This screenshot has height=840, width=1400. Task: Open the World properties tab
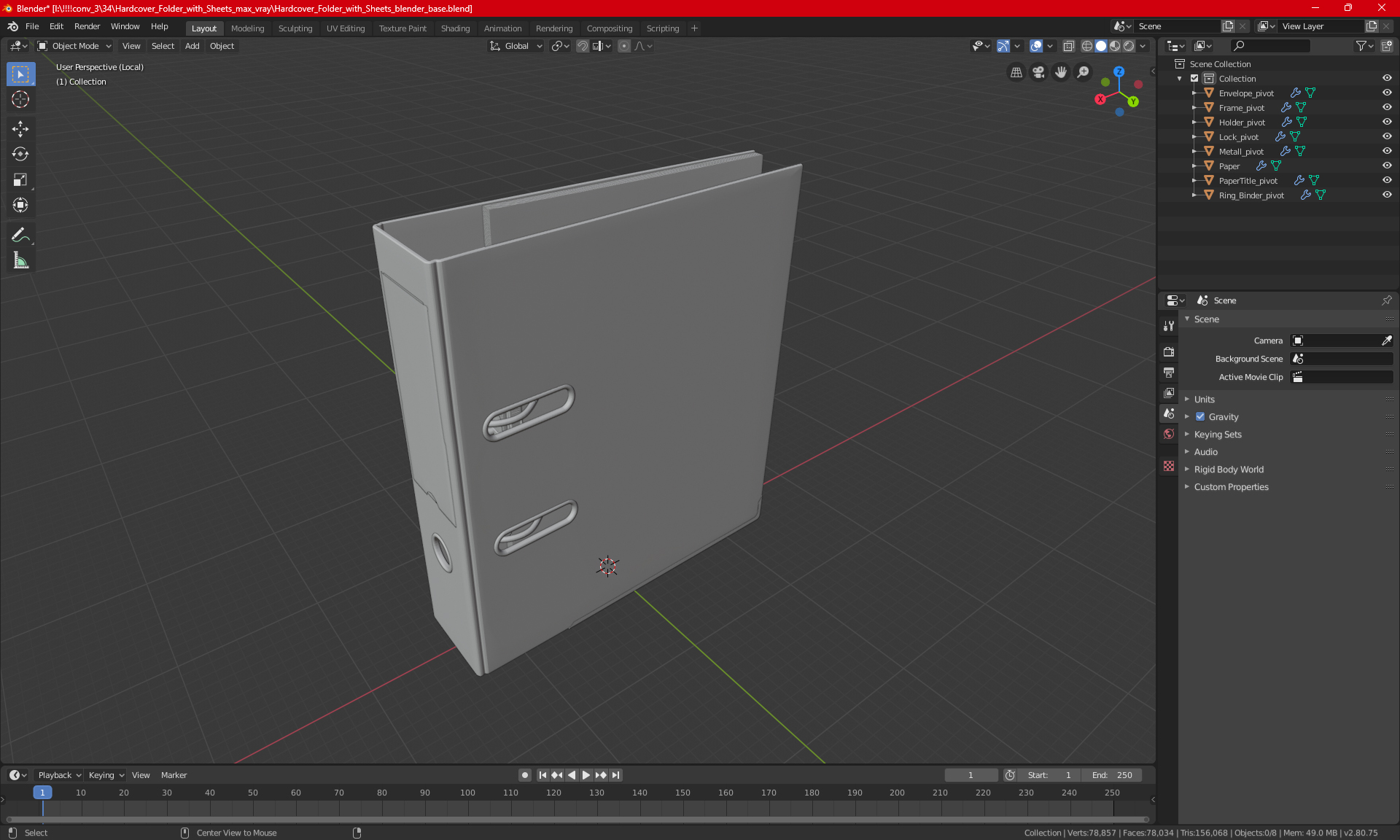point(1169,434)
